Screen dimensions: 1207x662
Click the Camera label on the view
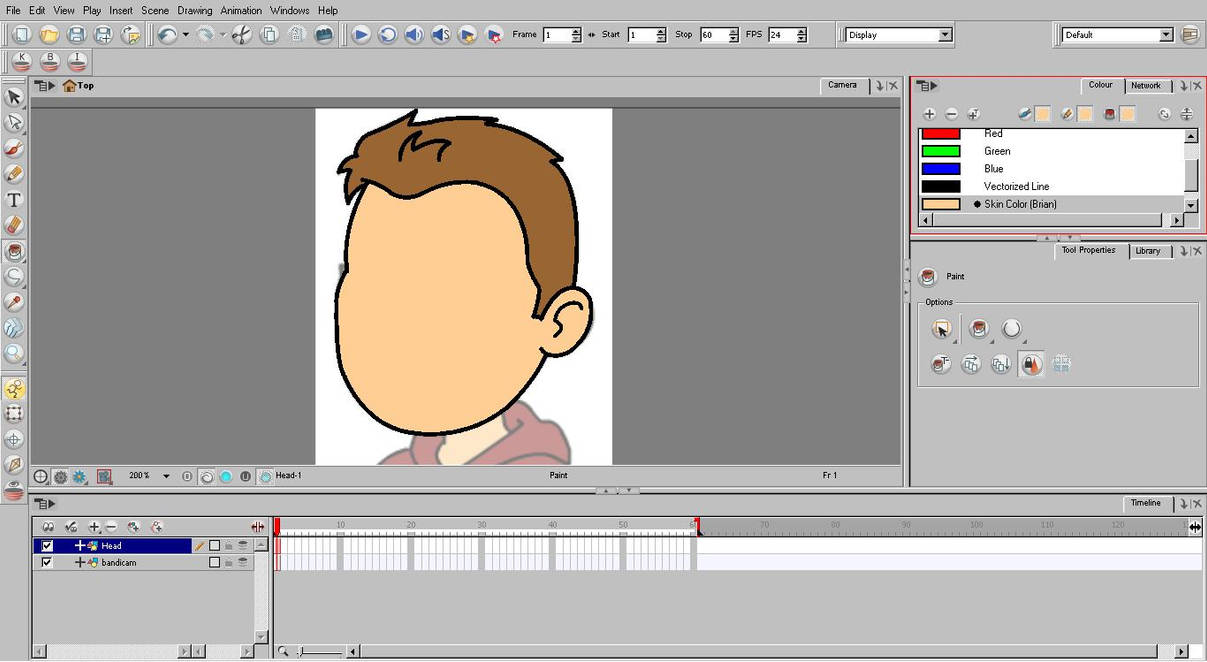click(x=841, y=85)
